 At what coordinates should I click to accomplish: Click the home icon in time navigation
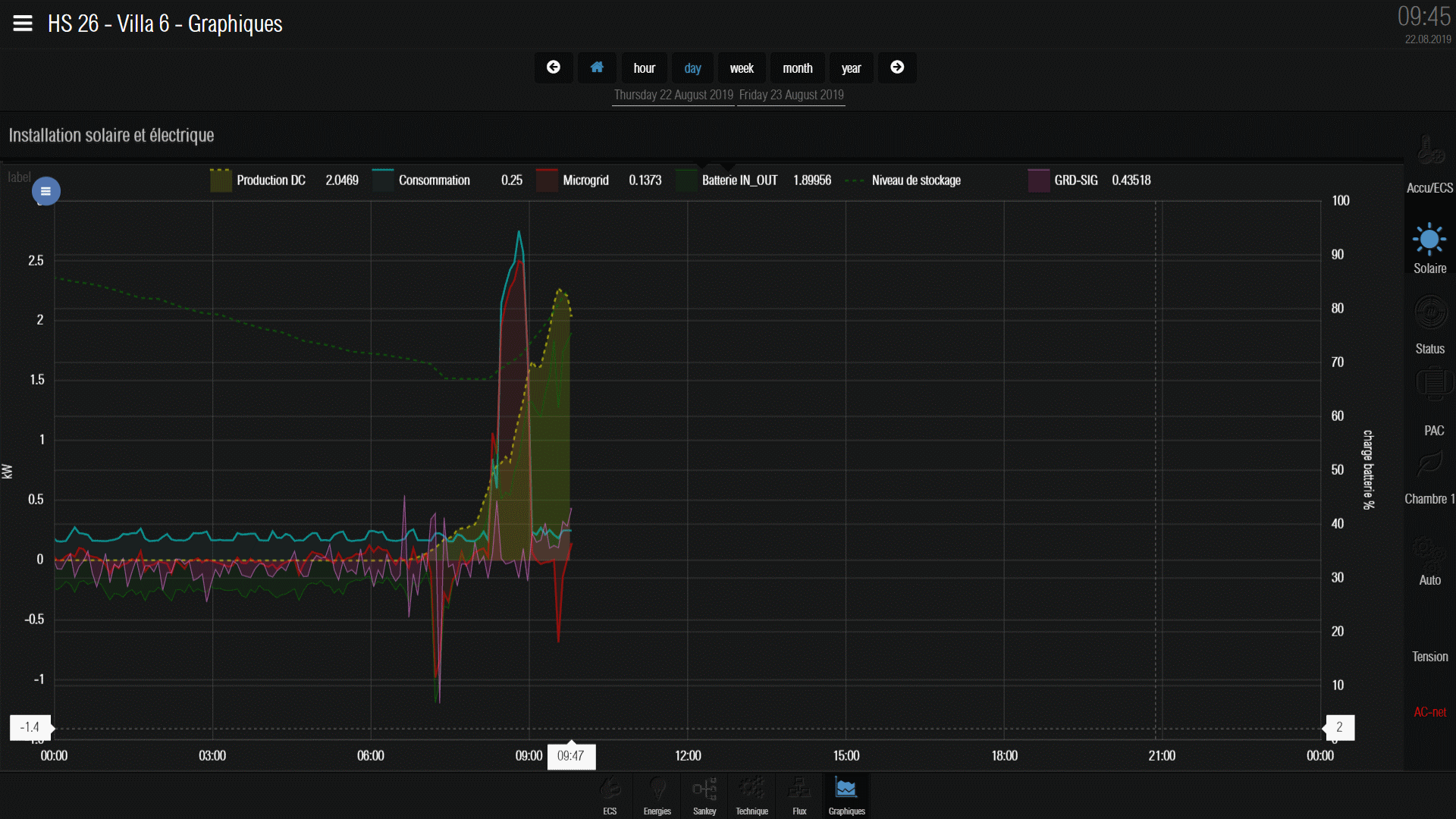pos(597,67)
